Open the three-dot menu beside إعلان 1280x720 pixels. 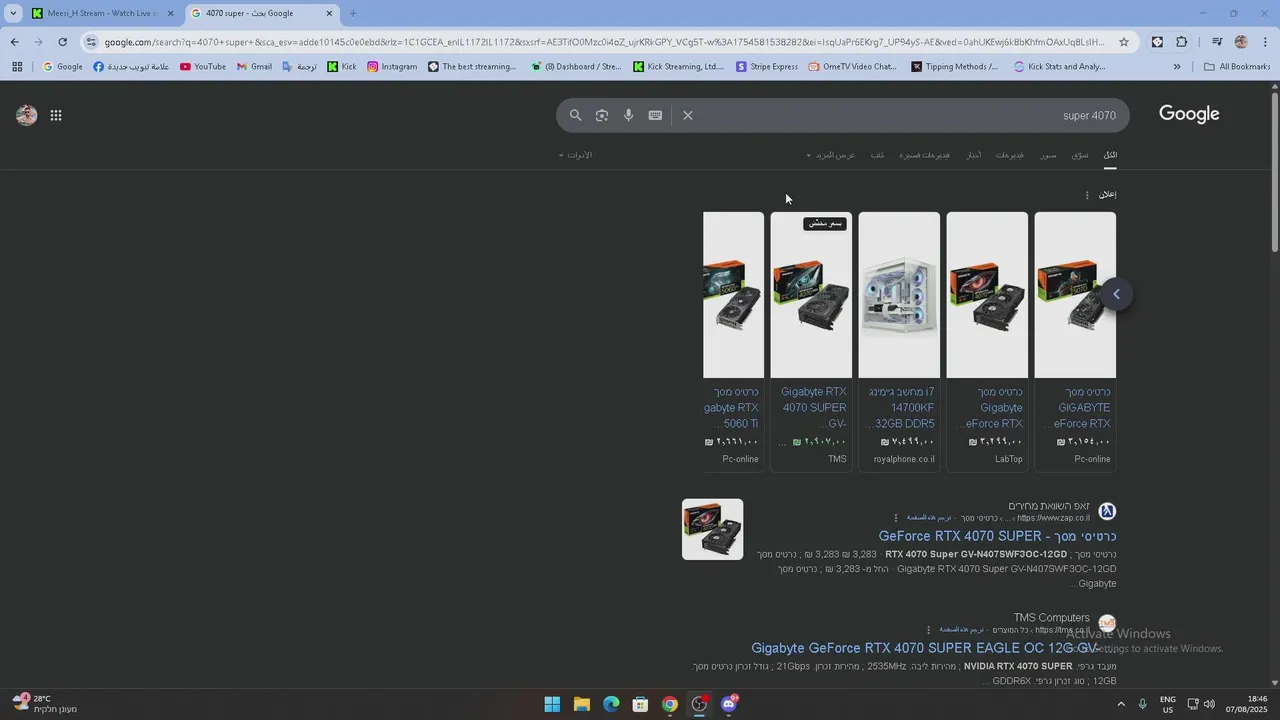(1087, 195)
